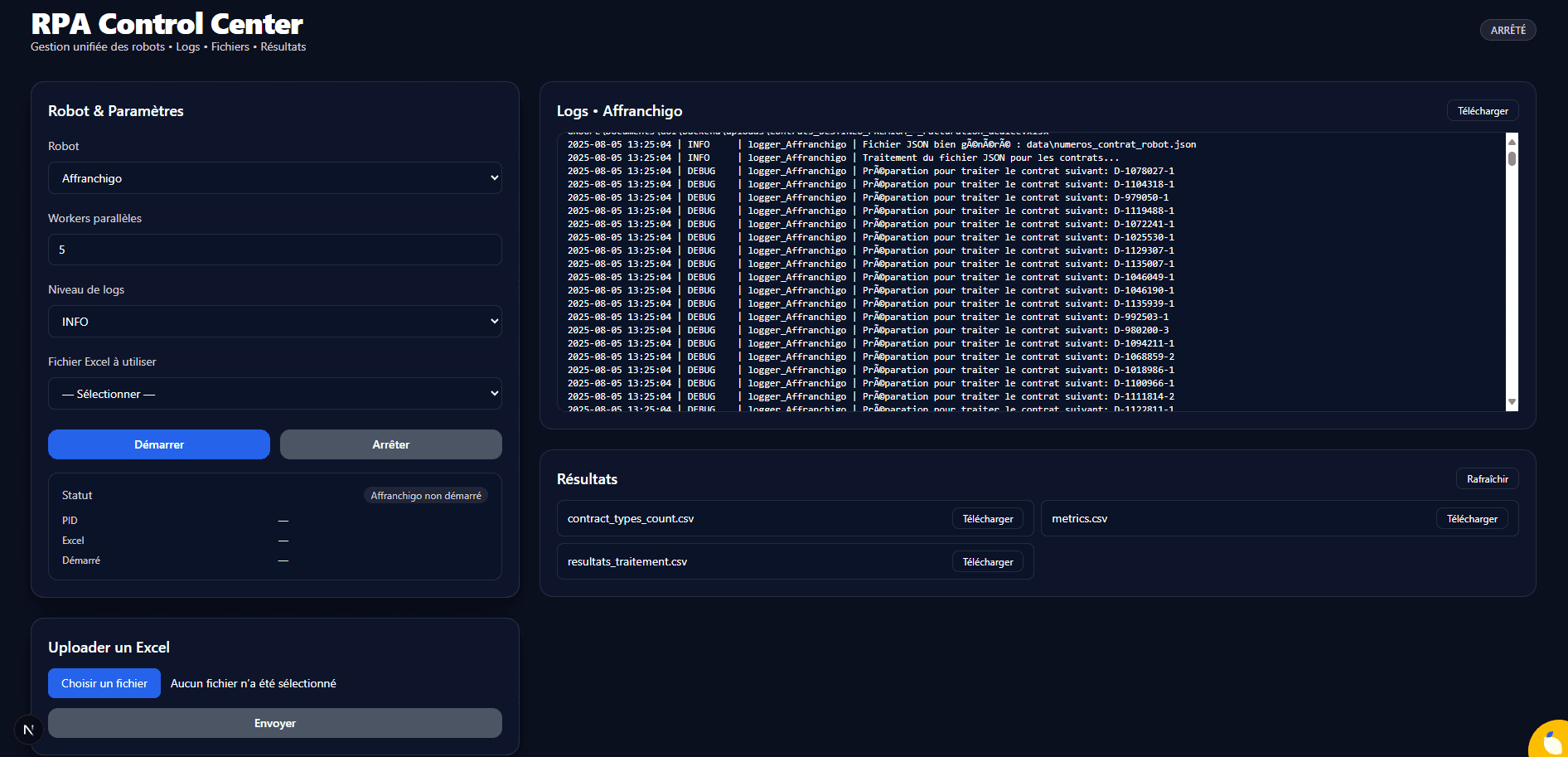
Task: Click the Workers parallèles input field
Action: point(275,250)
